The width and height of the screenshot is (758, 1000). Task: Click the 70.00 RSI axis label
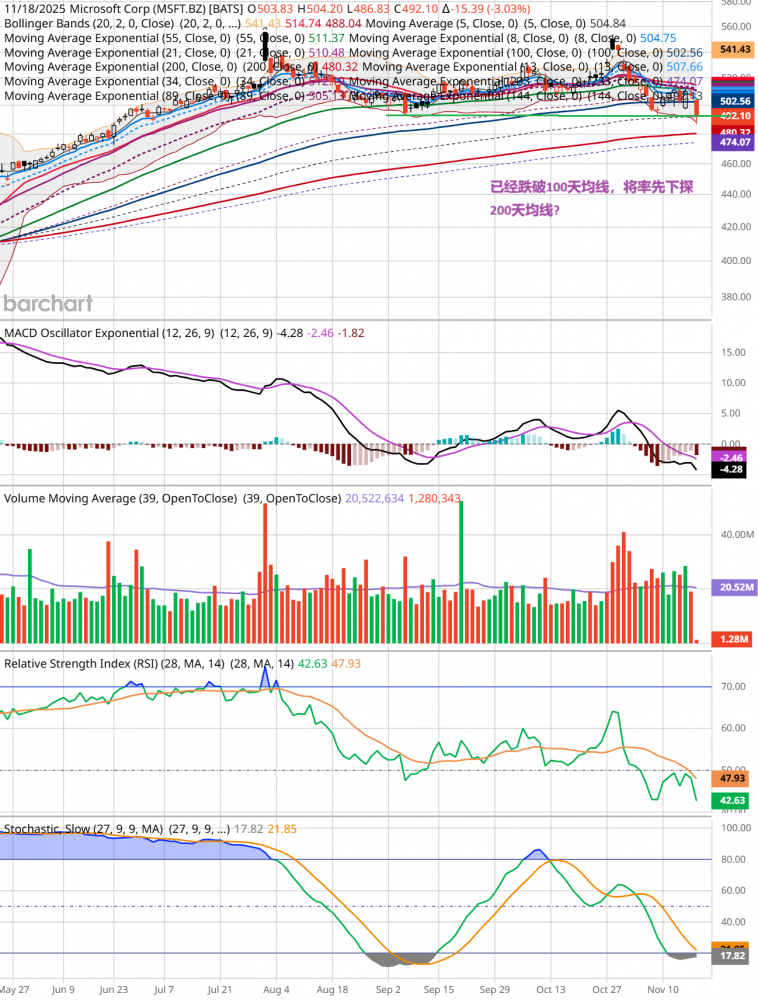pyautogui.click(x=733, y=687)
